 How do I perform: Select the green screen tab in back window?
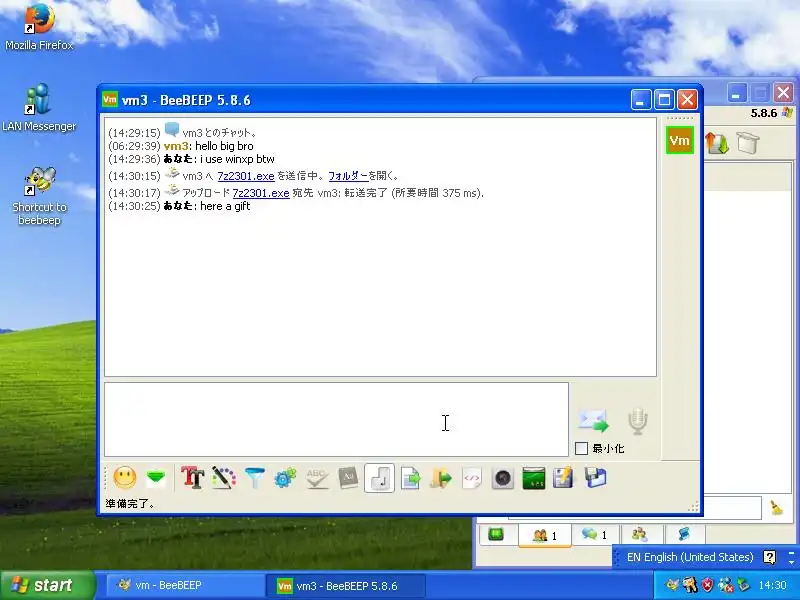tap(496, 535)
